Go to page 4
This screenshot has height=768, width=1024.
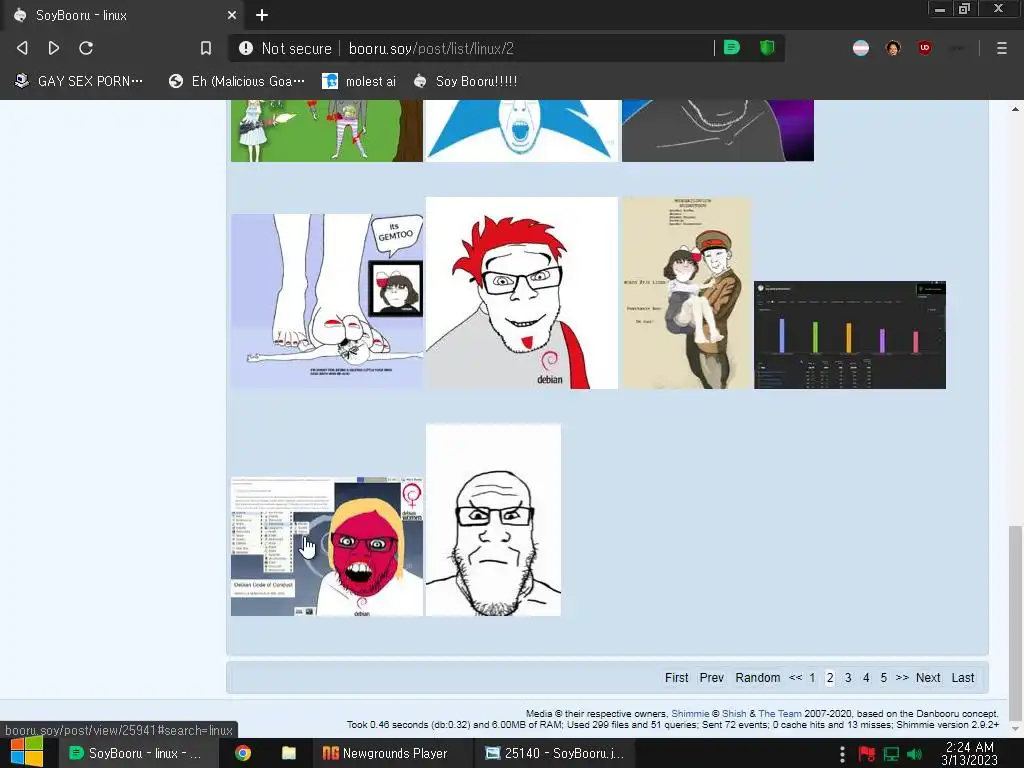[866, 678]
